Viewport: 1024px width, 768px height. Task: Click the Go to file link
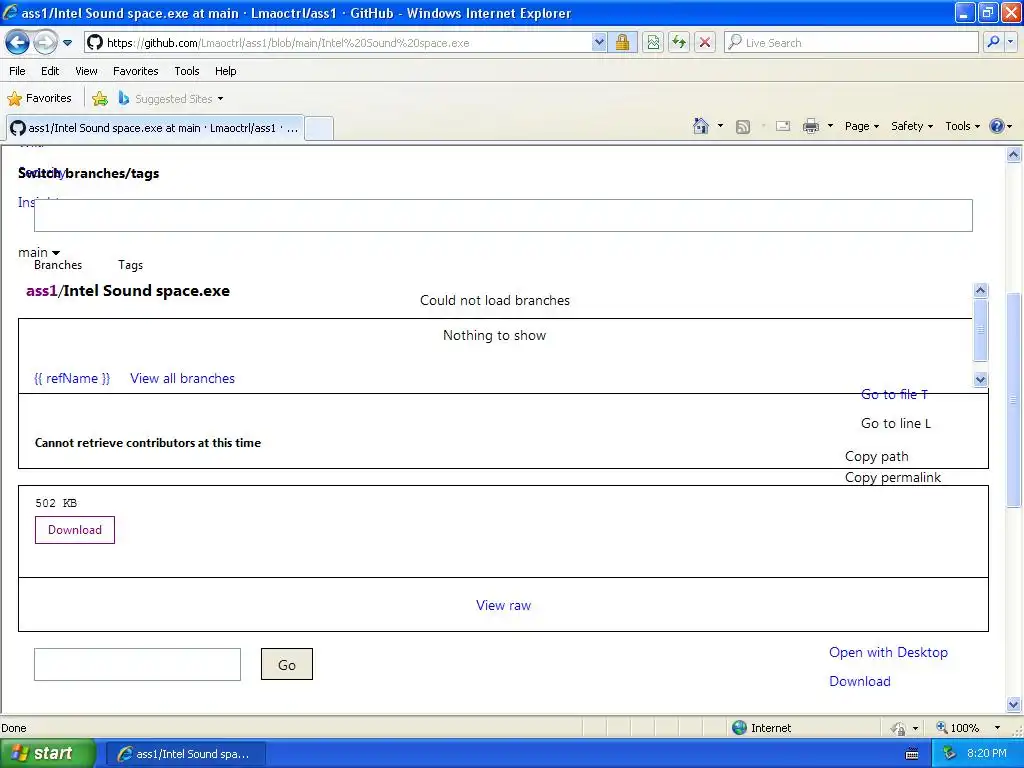894,394
